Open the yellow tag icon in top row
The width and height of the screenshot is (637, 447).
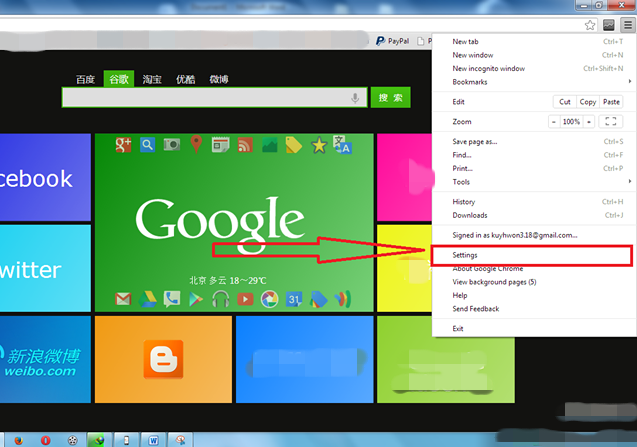[294, 145]
